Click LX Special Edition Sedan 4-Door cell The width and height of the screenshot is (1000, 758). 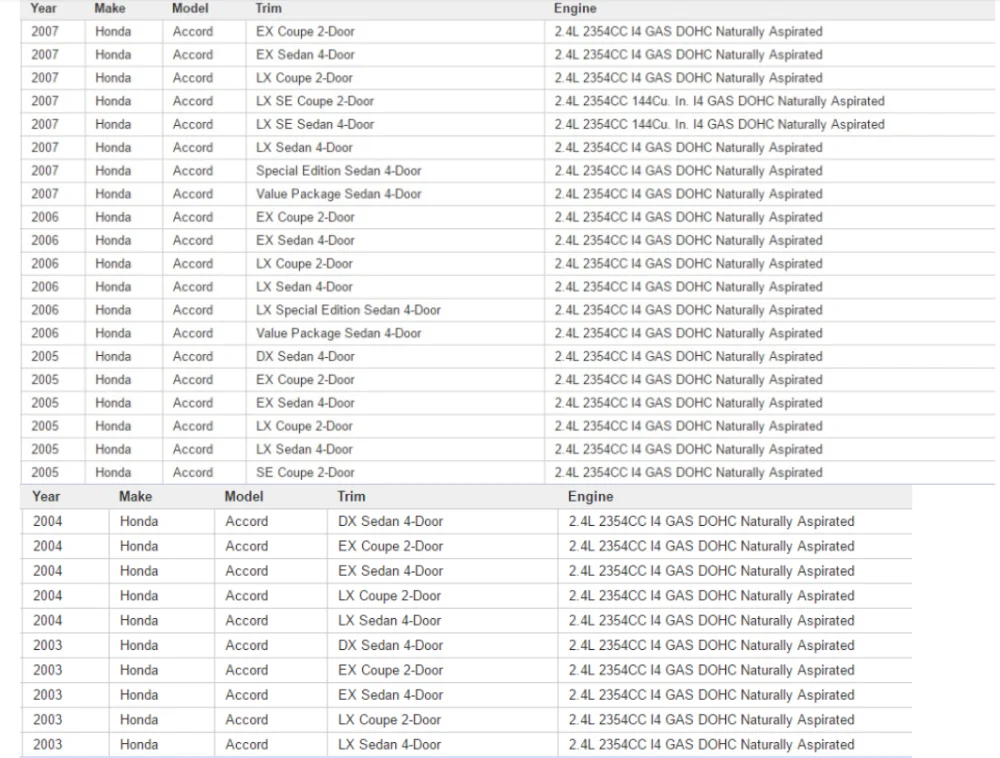pos(395,310)
